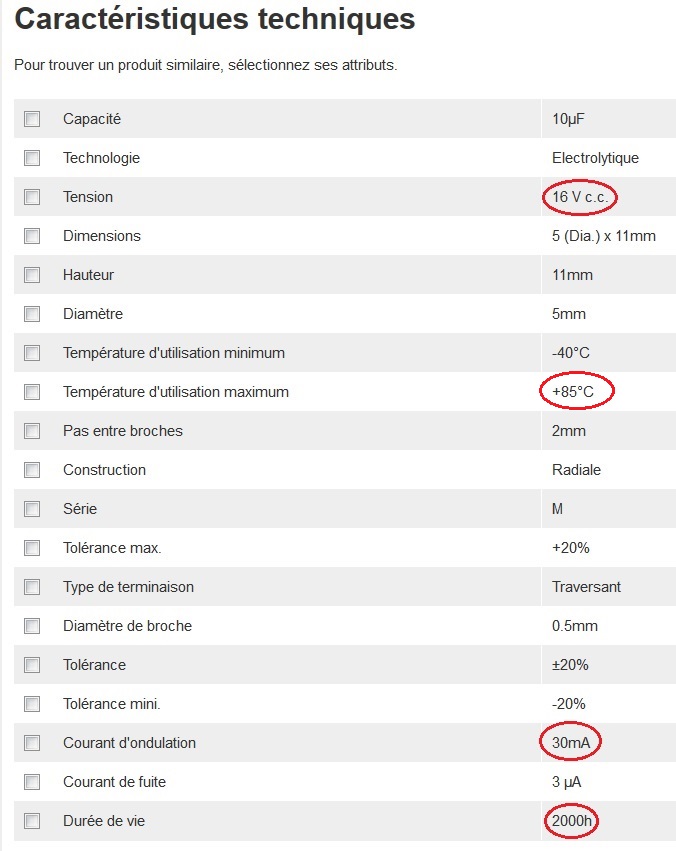Check the Capacité attribute checkbox

click(x=32, y=119)
